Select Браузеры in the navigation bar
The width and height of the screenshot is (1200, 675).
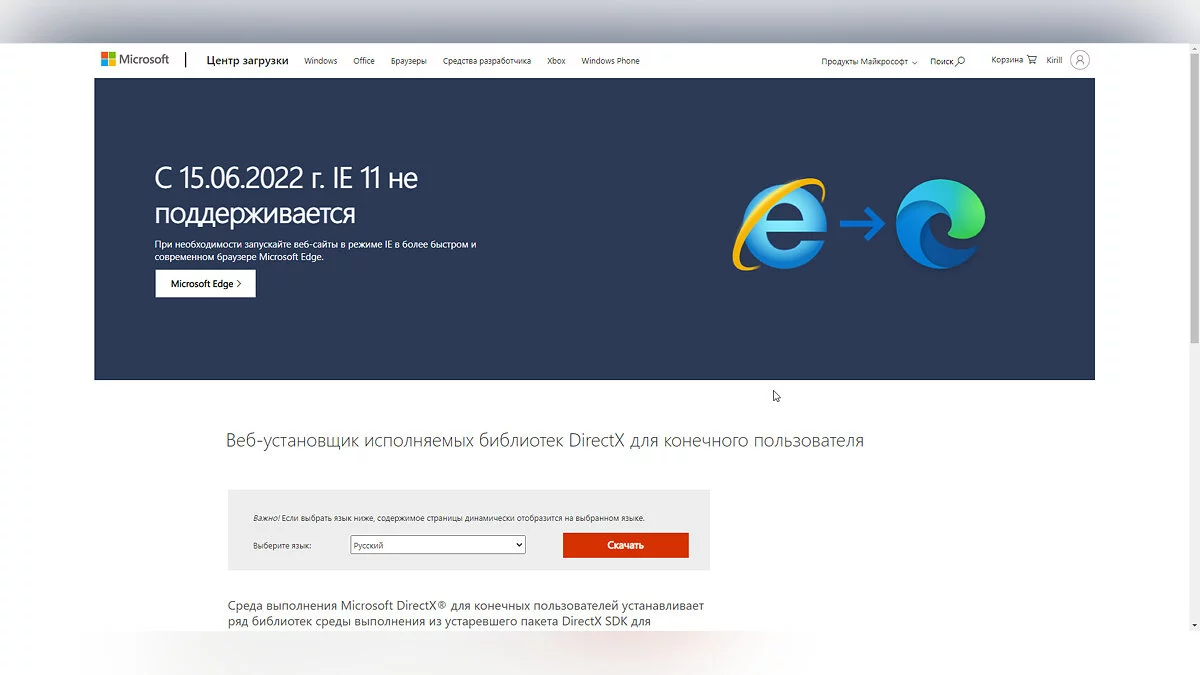(x=408, y=61)
